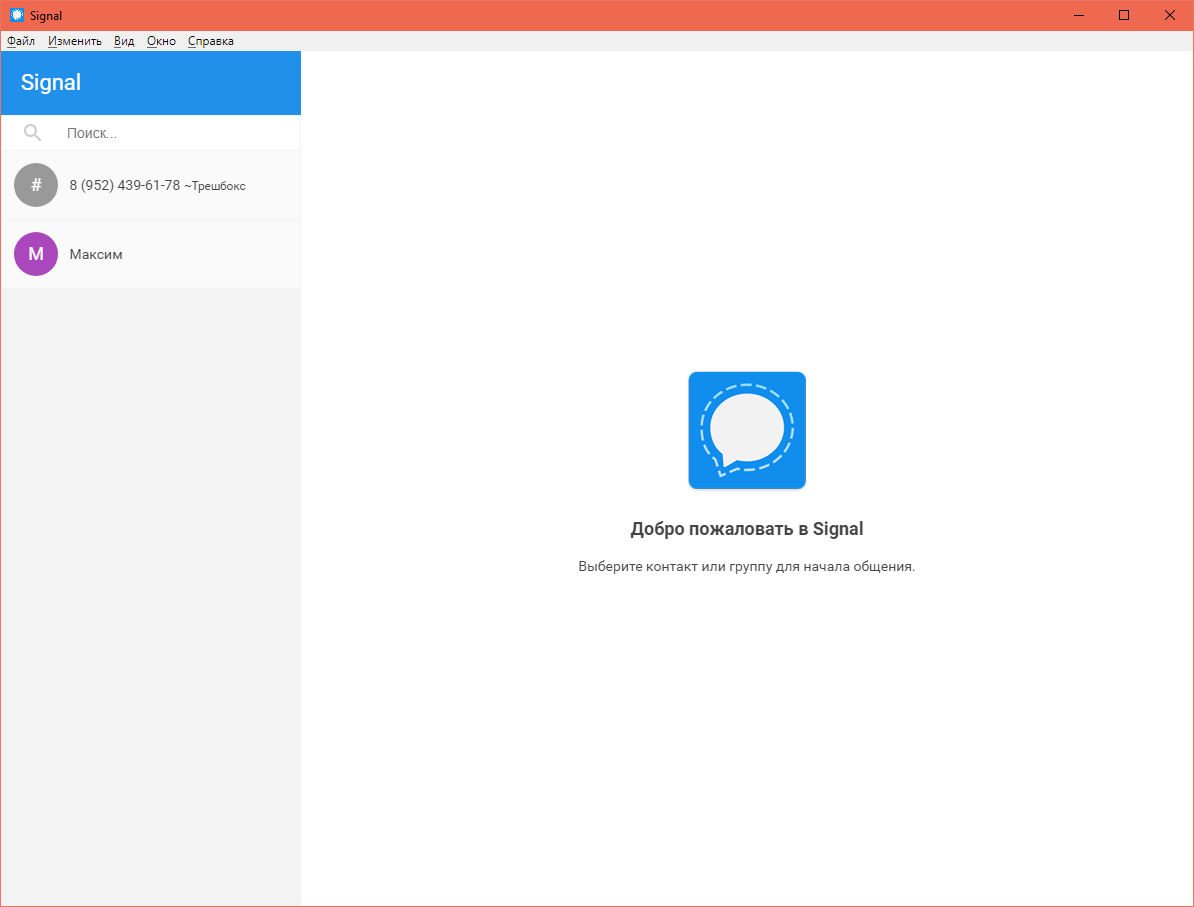Screen dimensions: 1194x907
Task: Close the Signal window
Action: click(1170, 15)
